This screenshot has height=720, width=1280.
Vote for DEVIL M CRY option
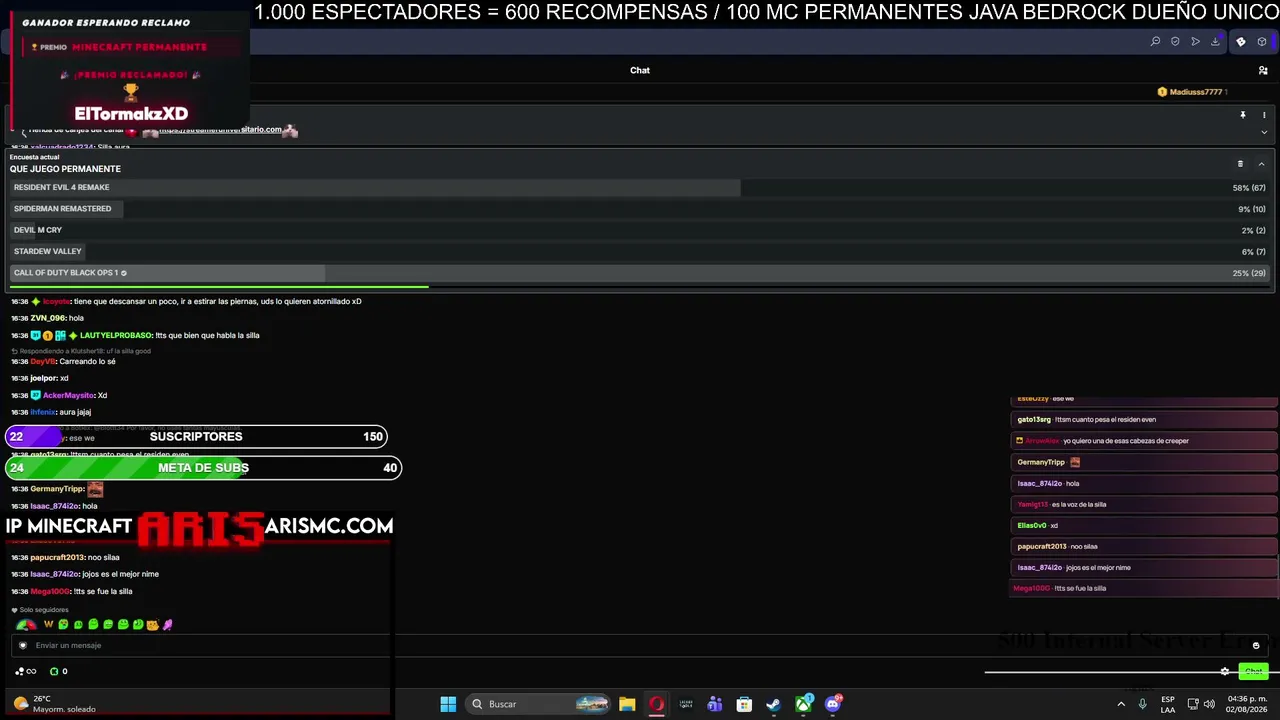639,230
